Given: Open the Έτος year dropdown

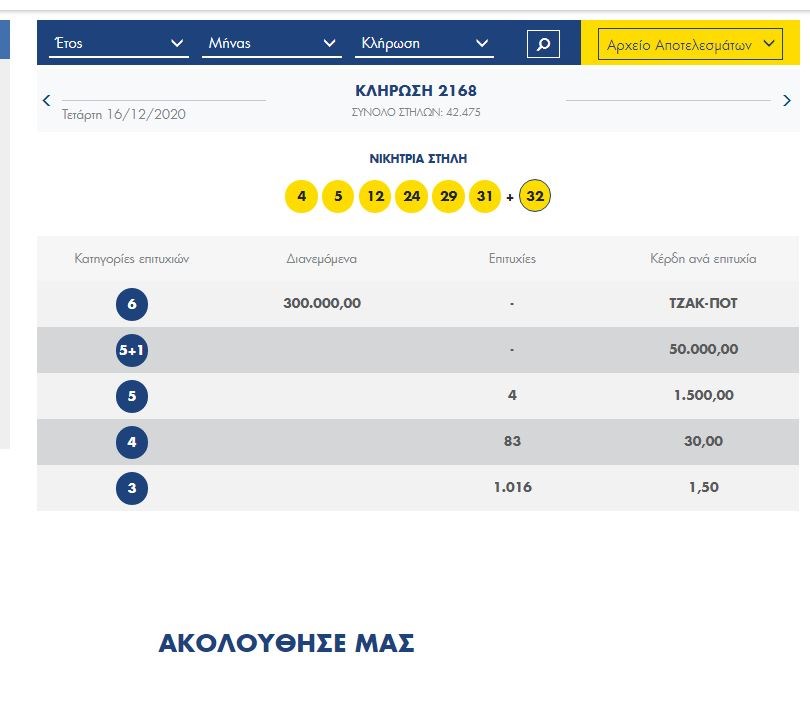Looking at the screenshot, I should click(118, 44).
